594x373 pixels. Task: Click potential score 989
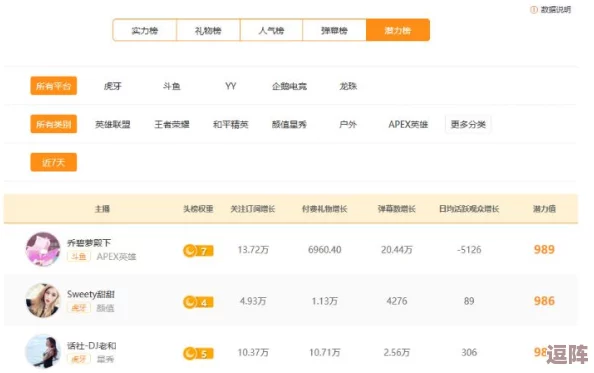(x=544, y=250)
